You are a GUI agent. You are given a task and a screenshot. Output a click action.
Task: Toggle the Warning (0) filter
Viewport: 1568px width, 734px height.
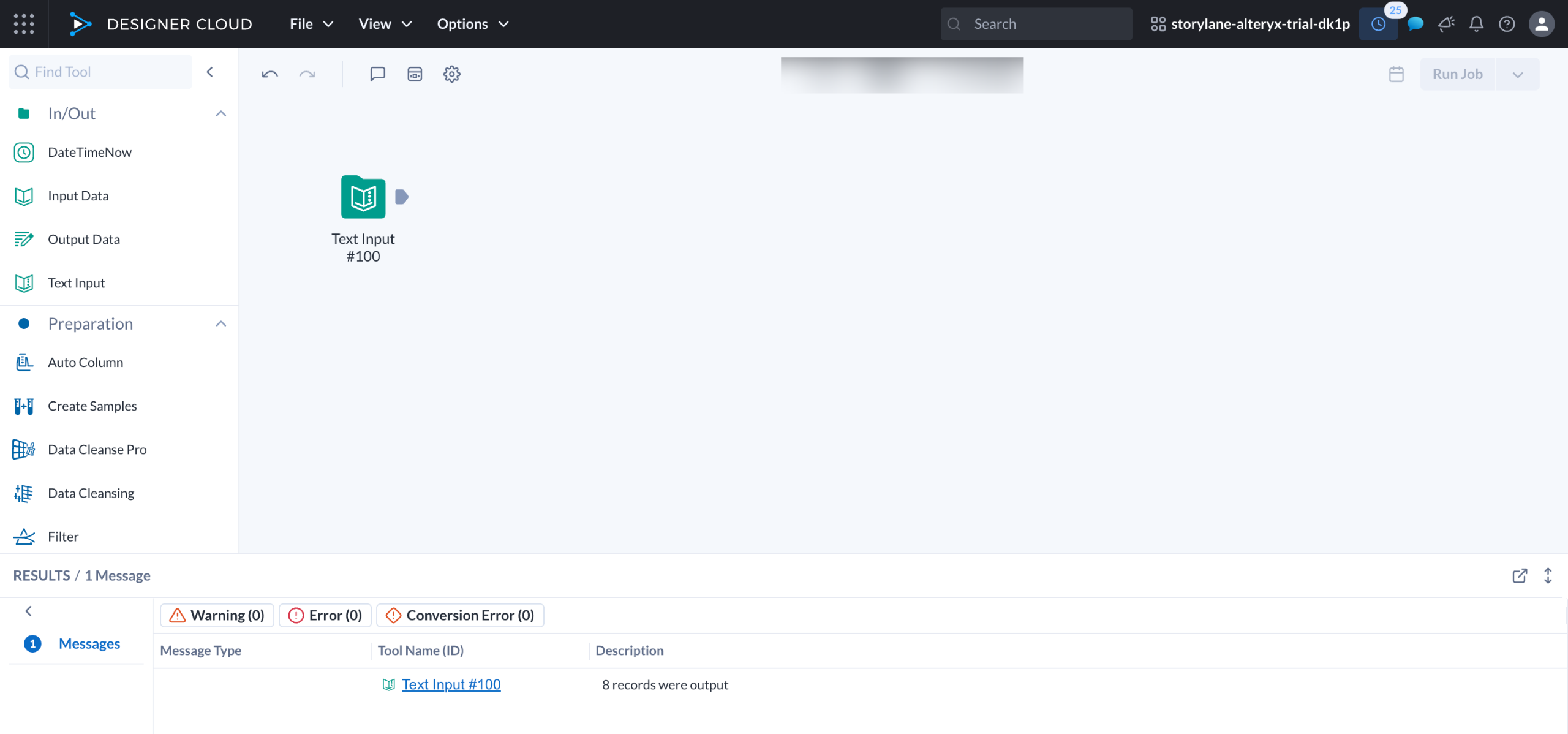pos(217,615)
